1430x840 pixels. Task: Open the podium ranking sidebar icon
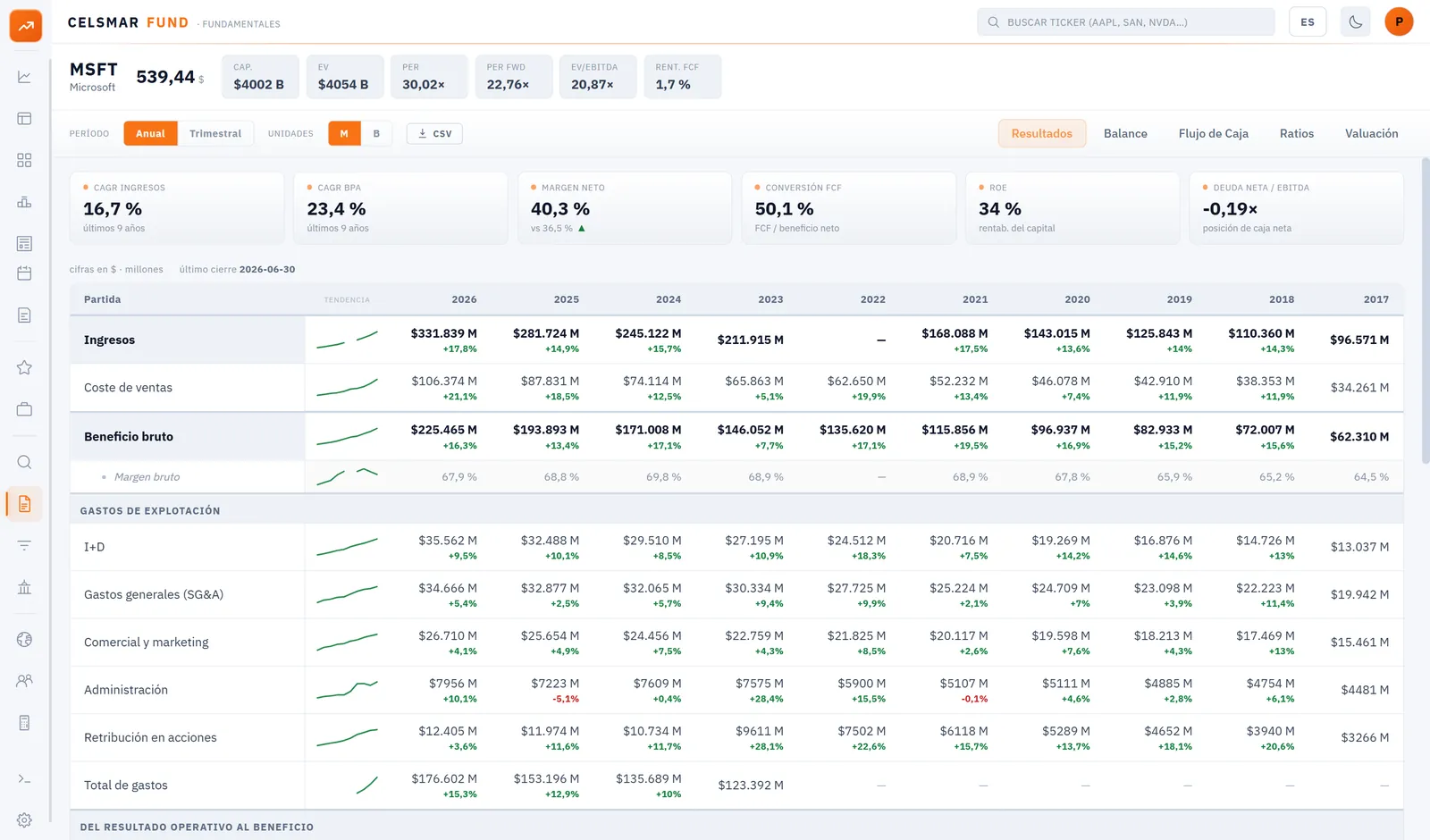24,202
